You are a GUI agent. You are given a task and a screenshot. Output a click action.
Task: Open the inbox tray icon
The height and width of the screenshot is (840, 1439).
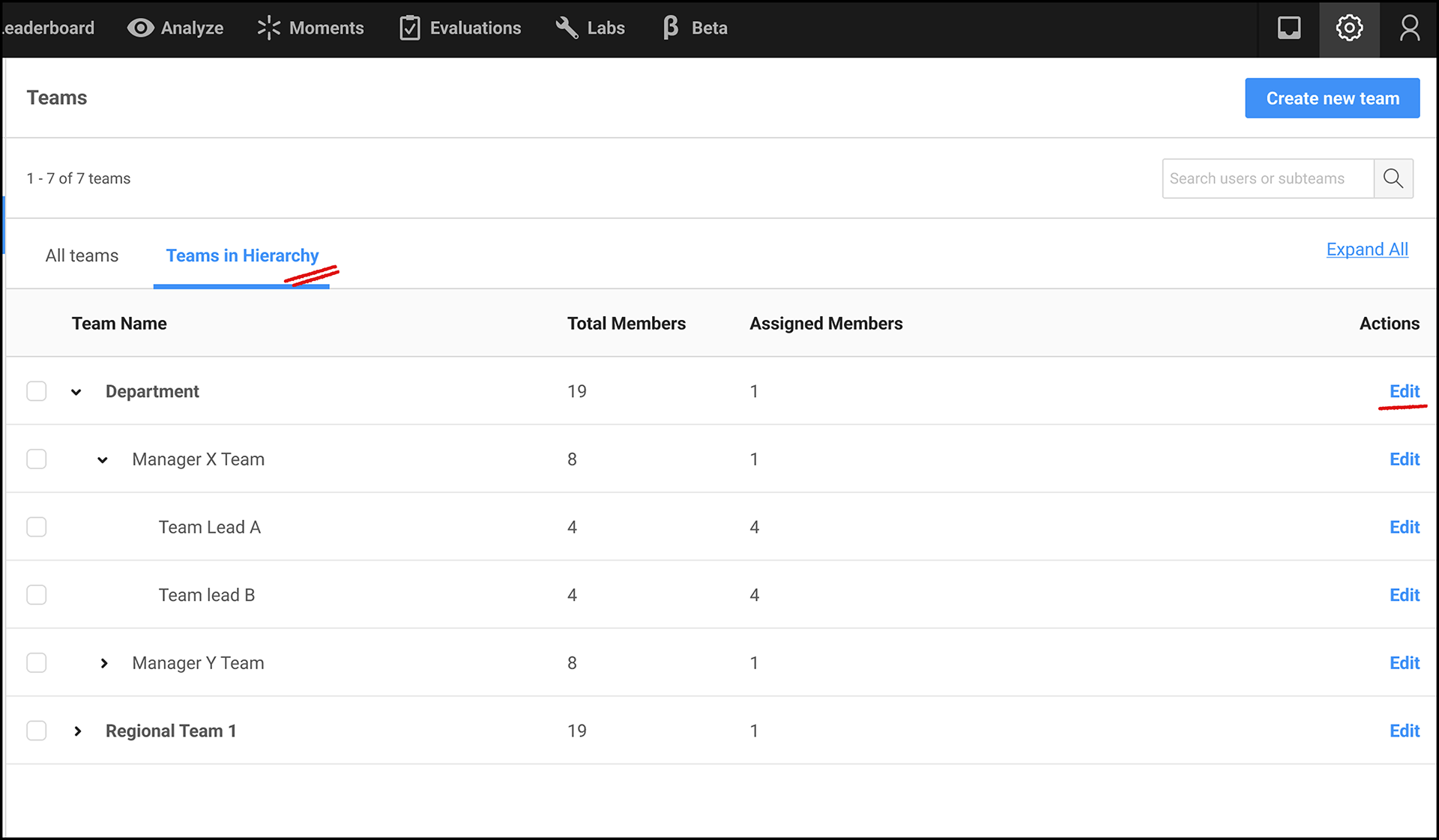point(1289,28)
